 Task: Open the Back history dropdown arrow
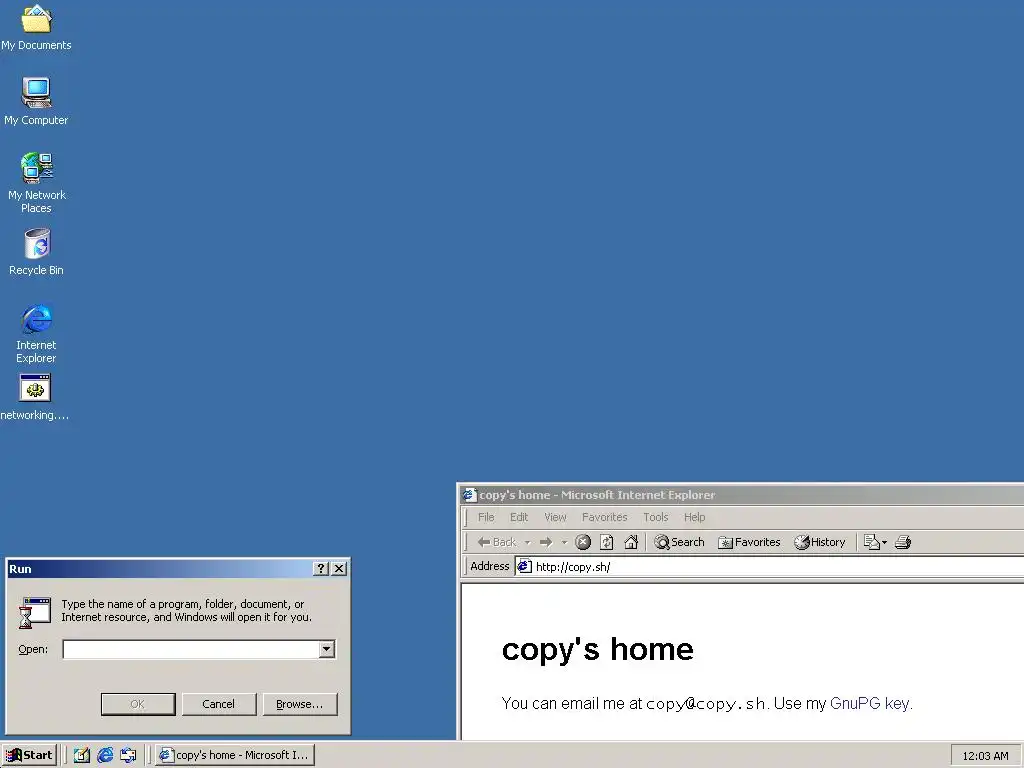coord(527,542)
